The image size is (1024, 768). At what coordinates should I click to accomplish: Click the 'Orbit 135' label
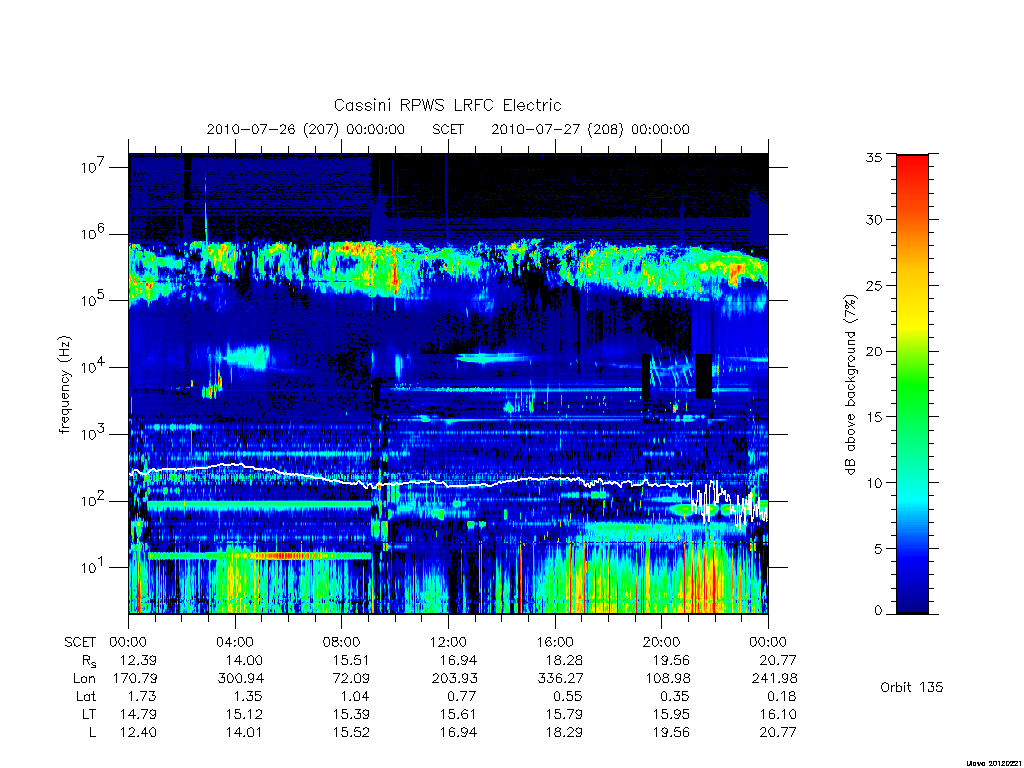click(x=912, y=687)
